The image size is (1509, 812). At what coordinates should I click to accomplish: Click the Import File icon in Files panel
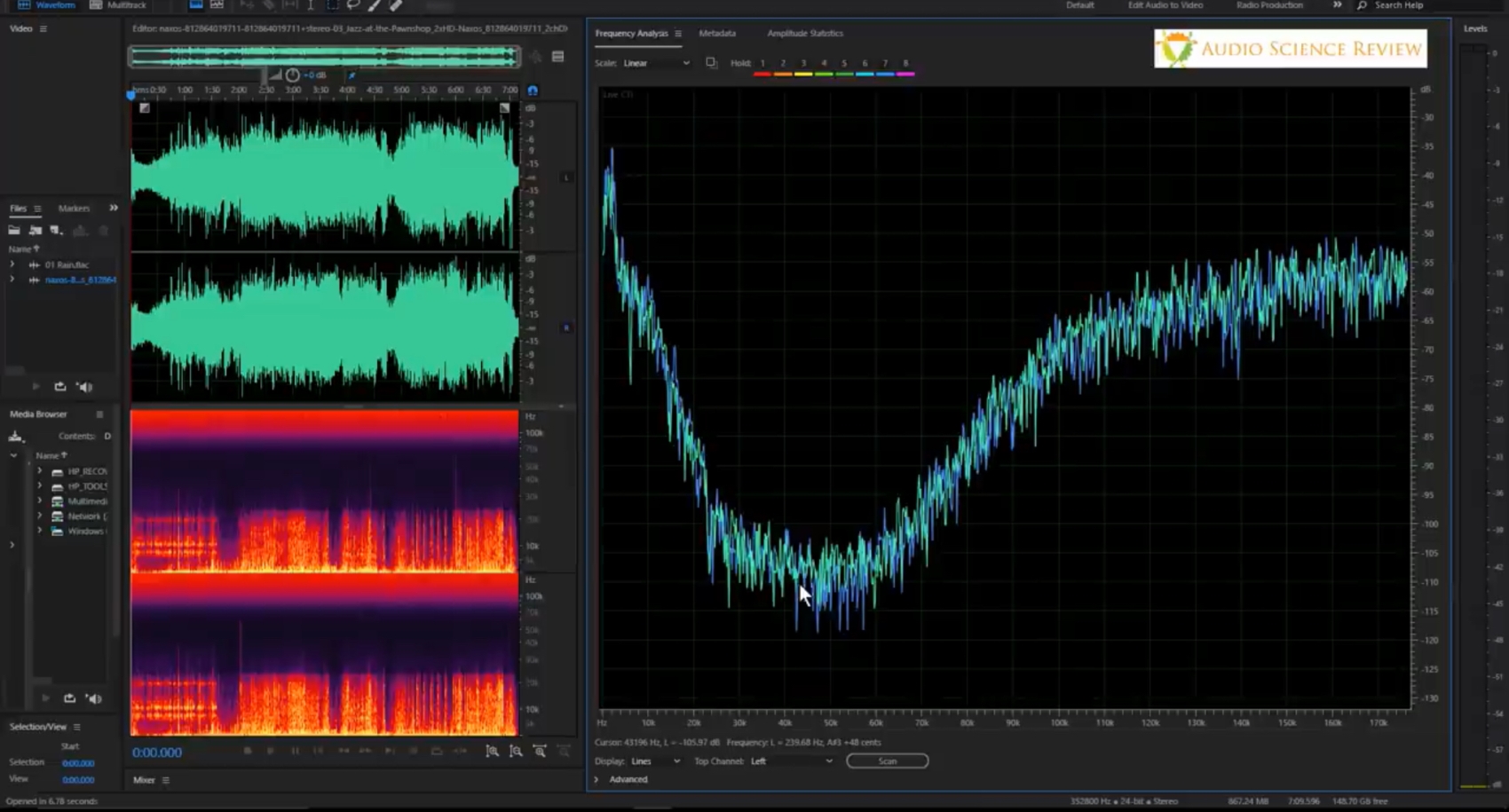36,230
